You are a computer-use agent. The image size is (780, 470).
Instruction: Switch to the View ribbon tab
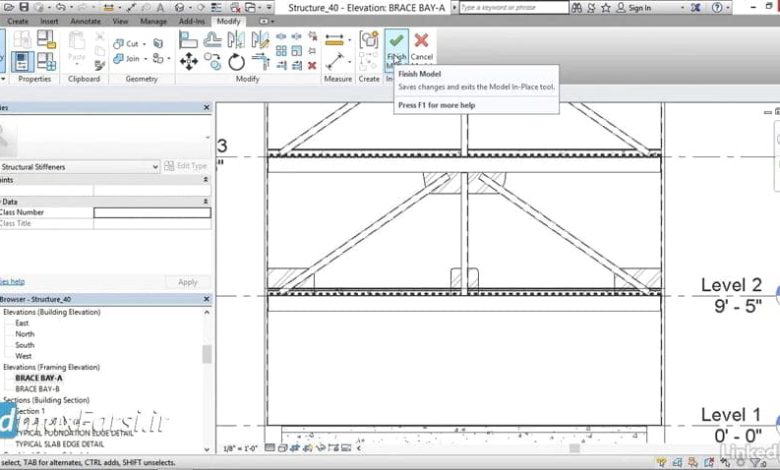[120, 21]
